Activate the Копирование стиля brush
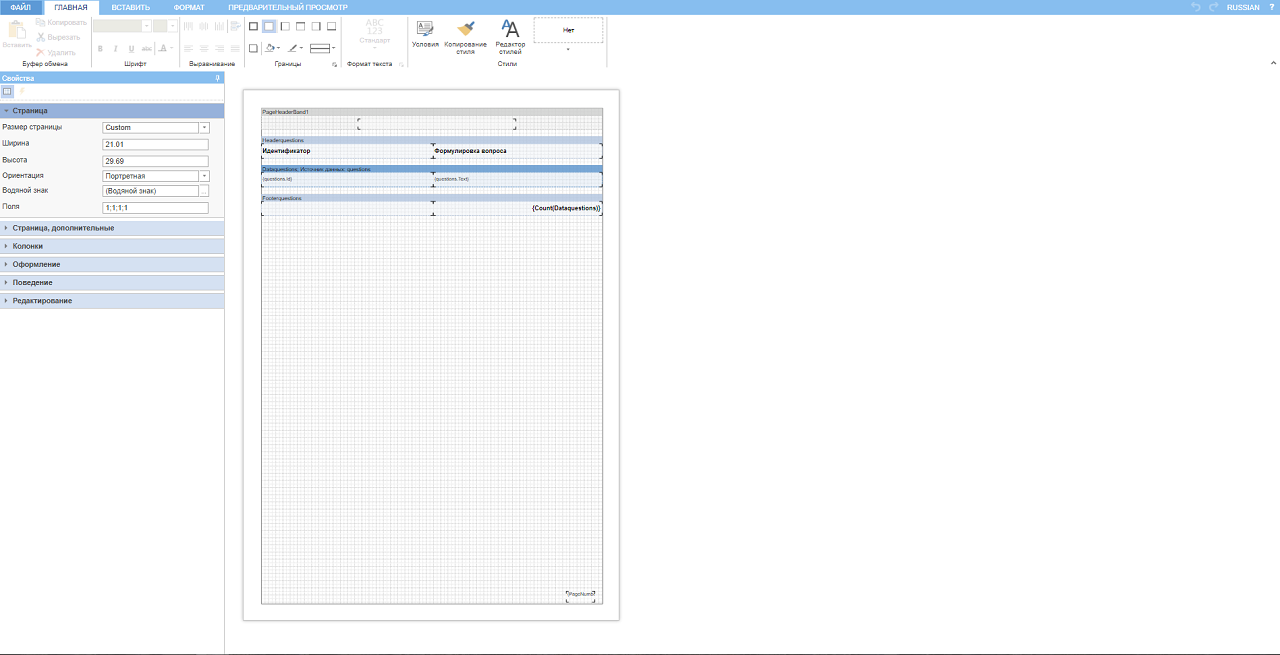Viewport: 1280px width, 655px height. 465,33
